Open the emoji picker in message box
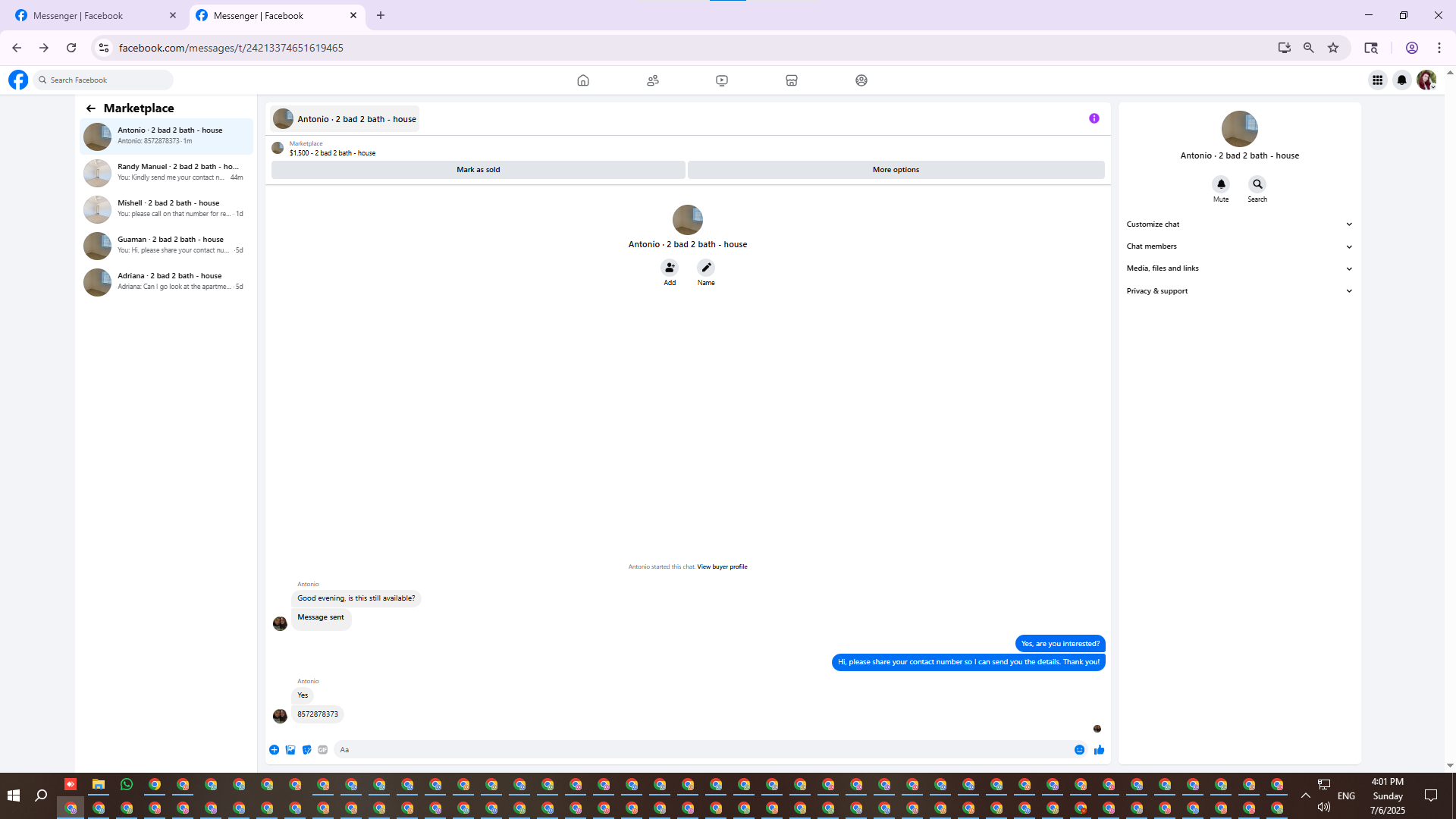The height and width of the screenshot is (819, 1456). (x=1079, y=750)
